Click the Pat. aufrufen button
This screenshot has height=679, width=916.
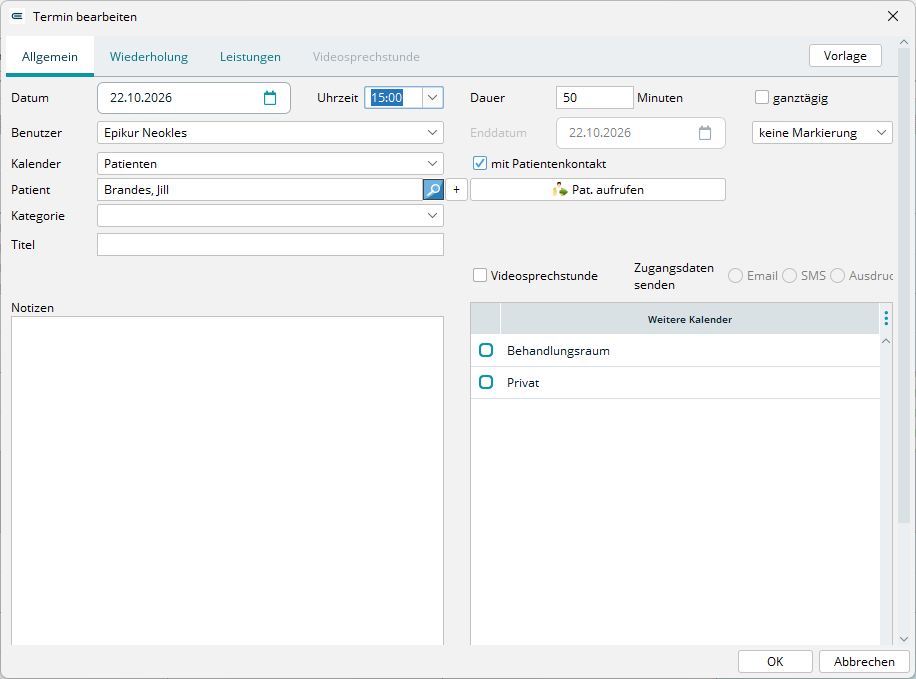point(598,190)
